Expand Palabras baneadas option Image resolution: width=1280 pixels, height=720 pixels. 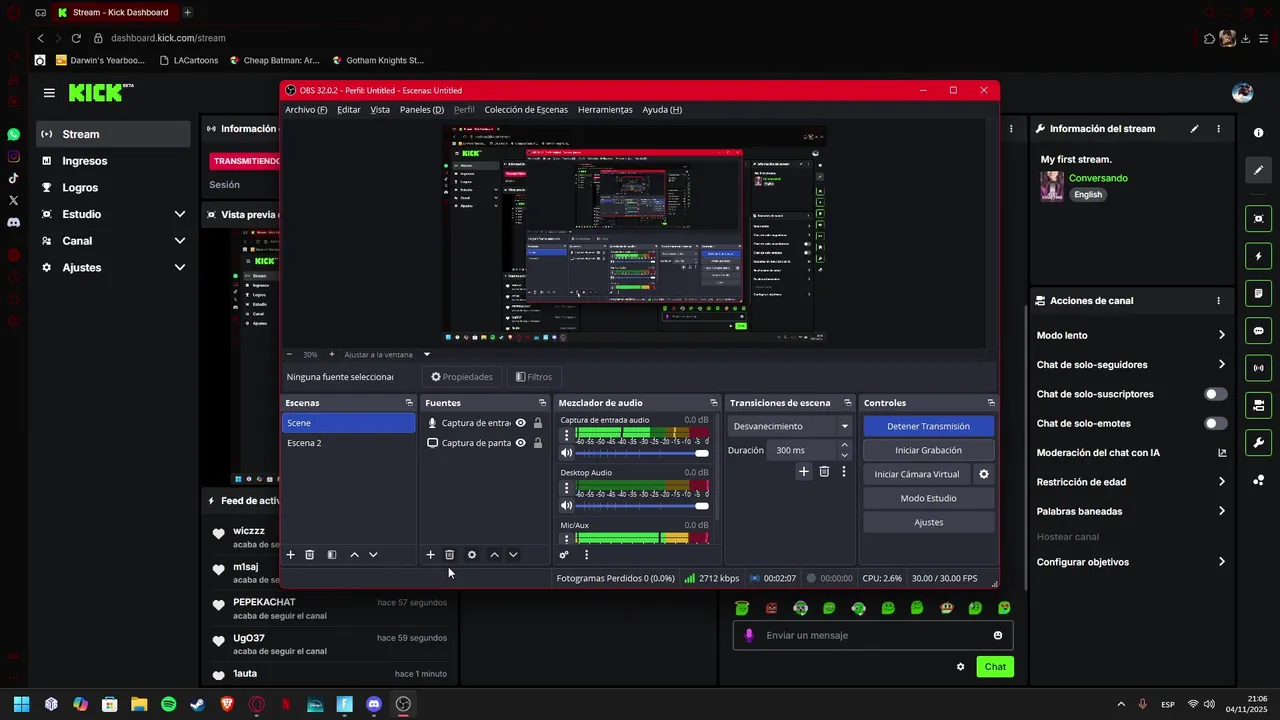pyautogui.click(x=1221, y=511)
